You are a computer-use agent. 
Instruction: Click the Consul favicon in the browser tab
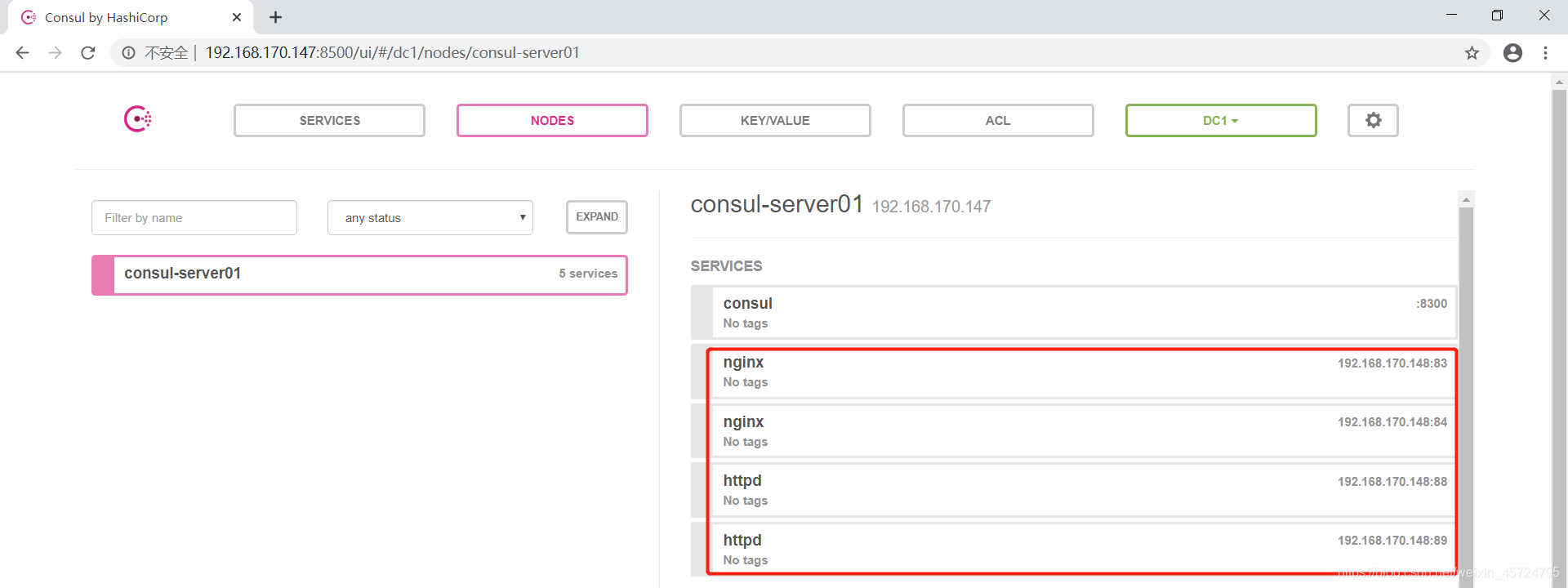coord(29,17)
